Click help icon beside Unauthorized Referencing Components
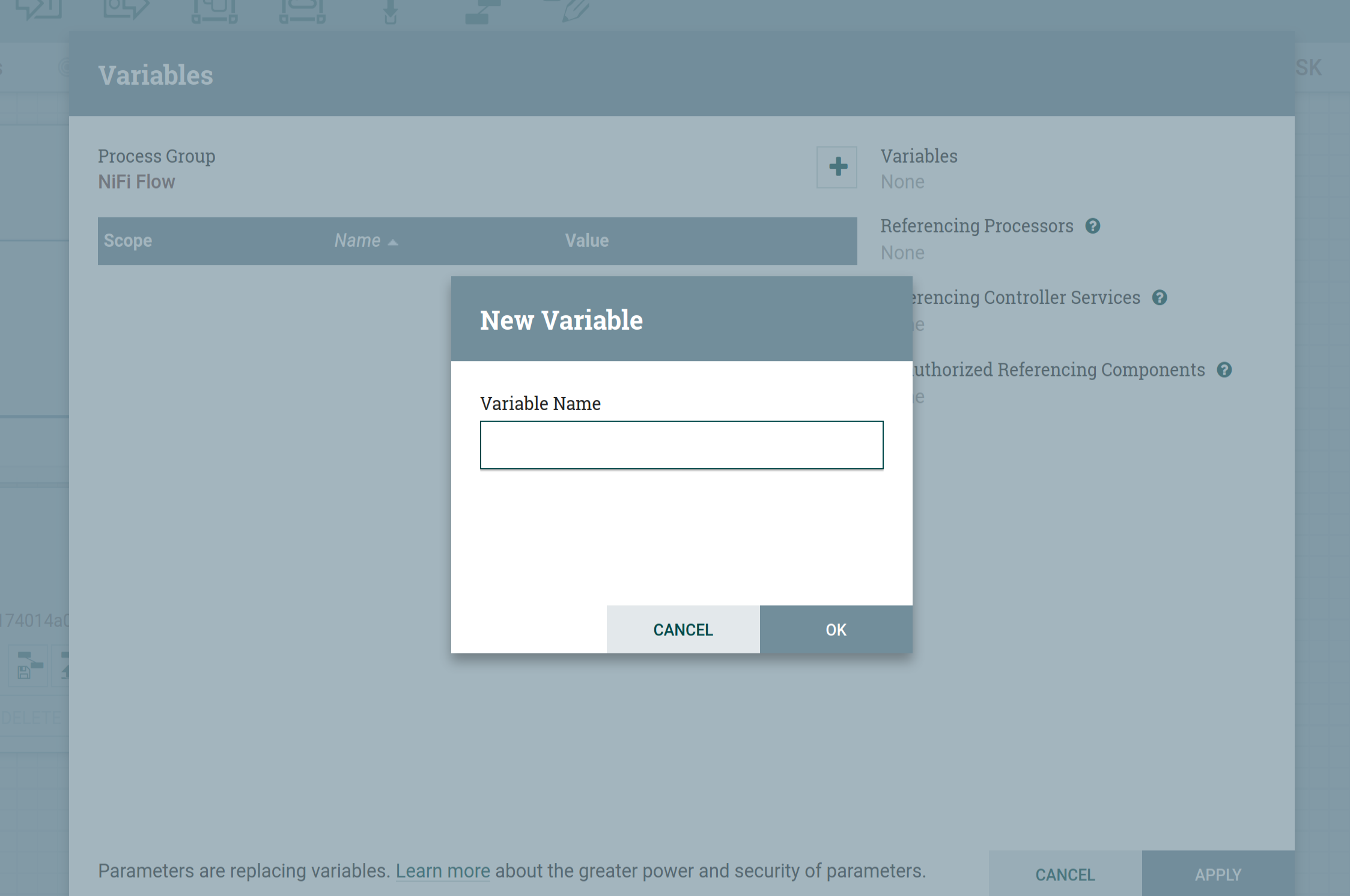 coord(1224,369)
